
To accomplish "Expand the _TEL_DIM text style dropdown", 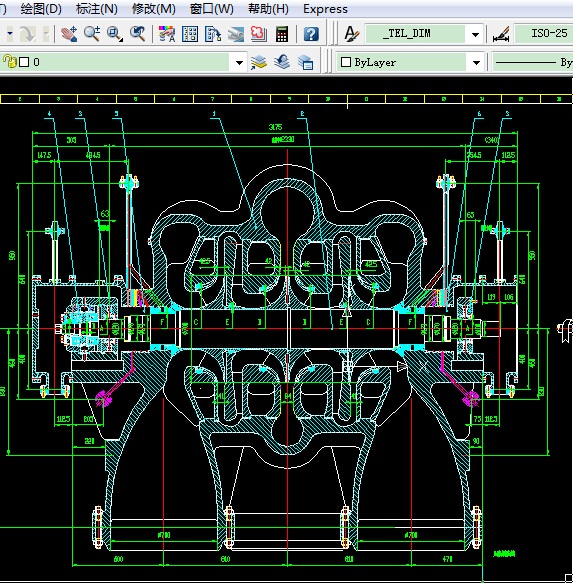I will coord(475,34).
